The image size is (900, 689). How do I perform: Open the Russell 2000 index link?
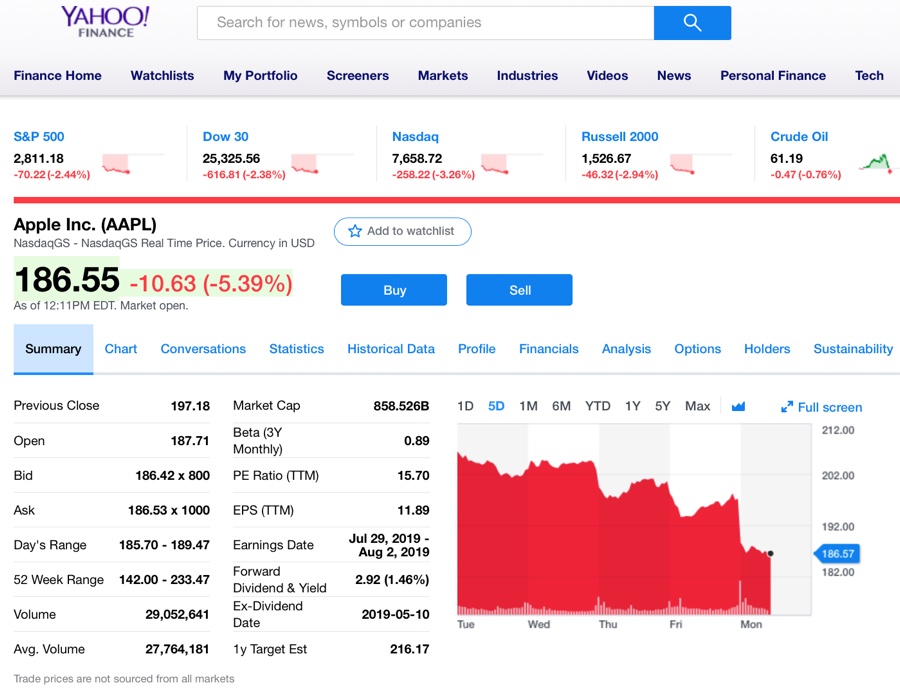[x=620, y=137]
